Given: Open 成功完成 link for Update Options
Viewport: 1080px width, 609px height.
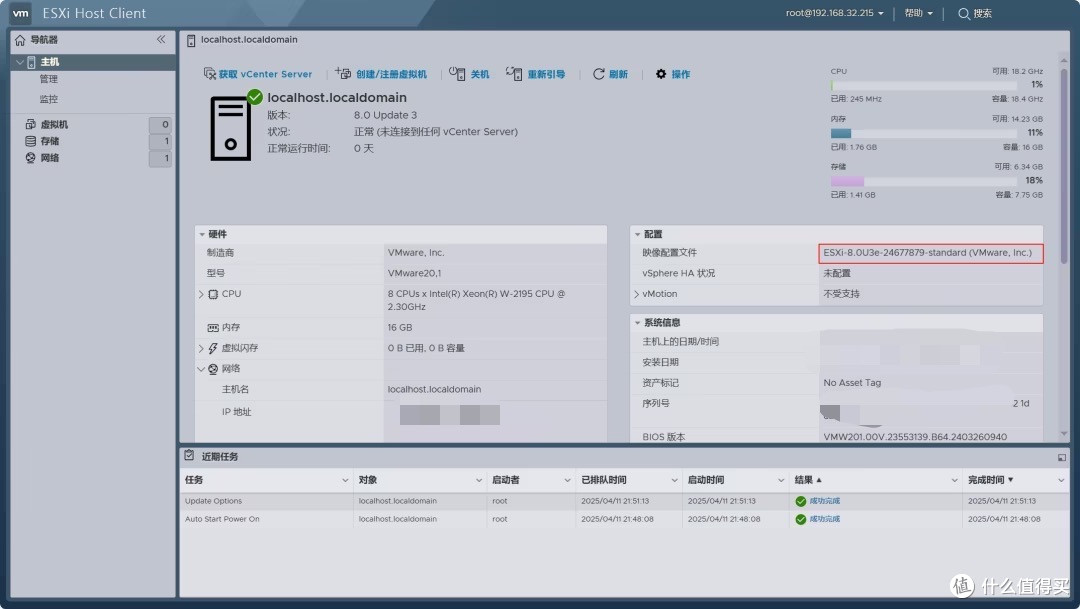Looking at the screenshot, I should (824, 501).
